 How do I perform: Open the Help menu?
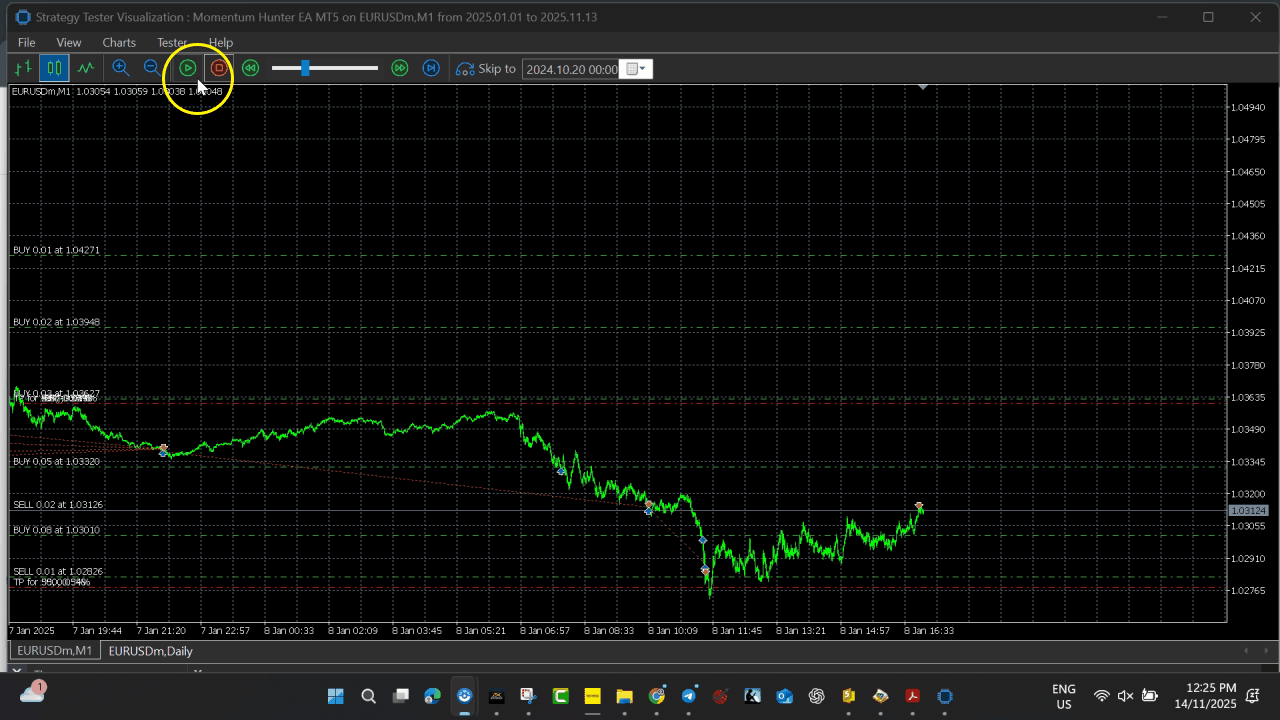221,42
